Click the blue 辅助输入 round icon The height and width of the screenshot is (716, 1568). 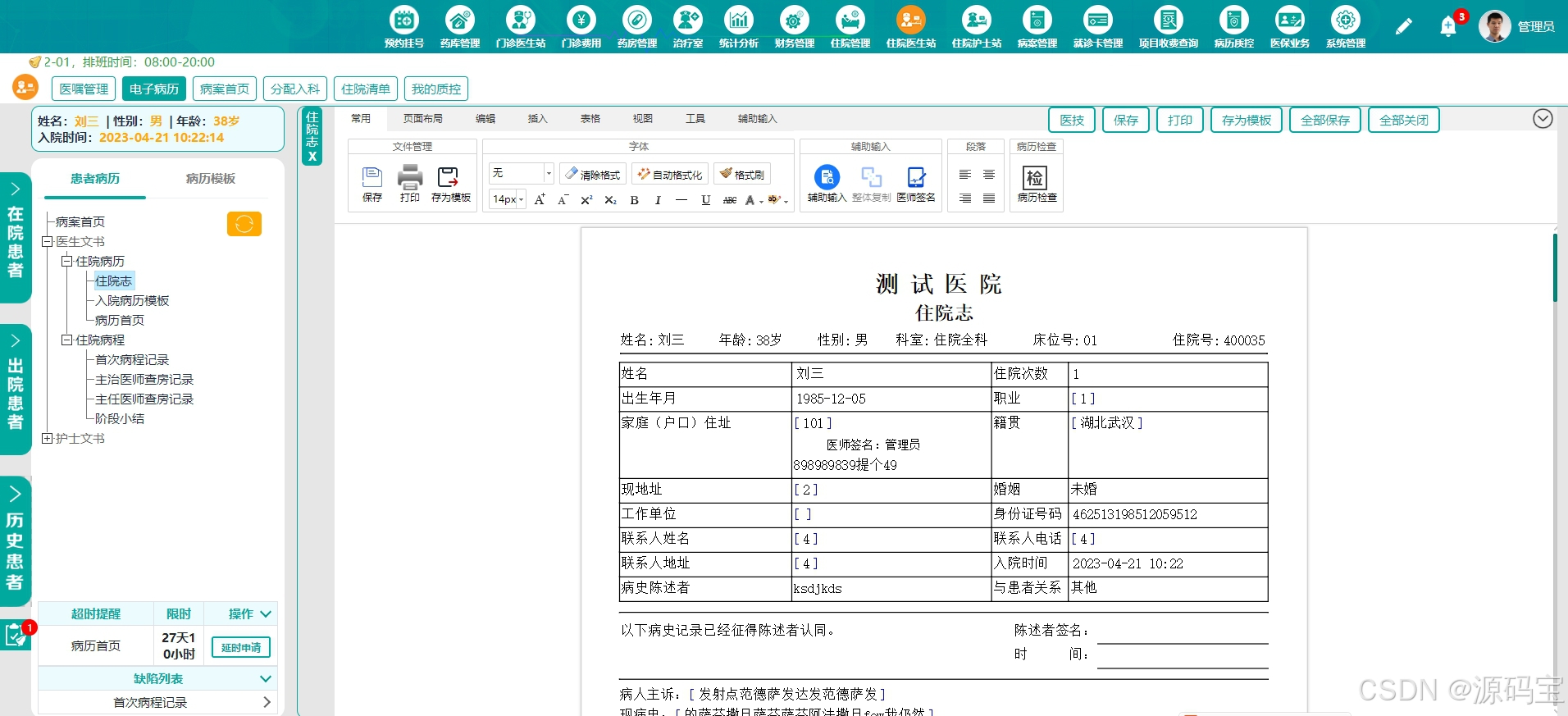click(827, 177)
